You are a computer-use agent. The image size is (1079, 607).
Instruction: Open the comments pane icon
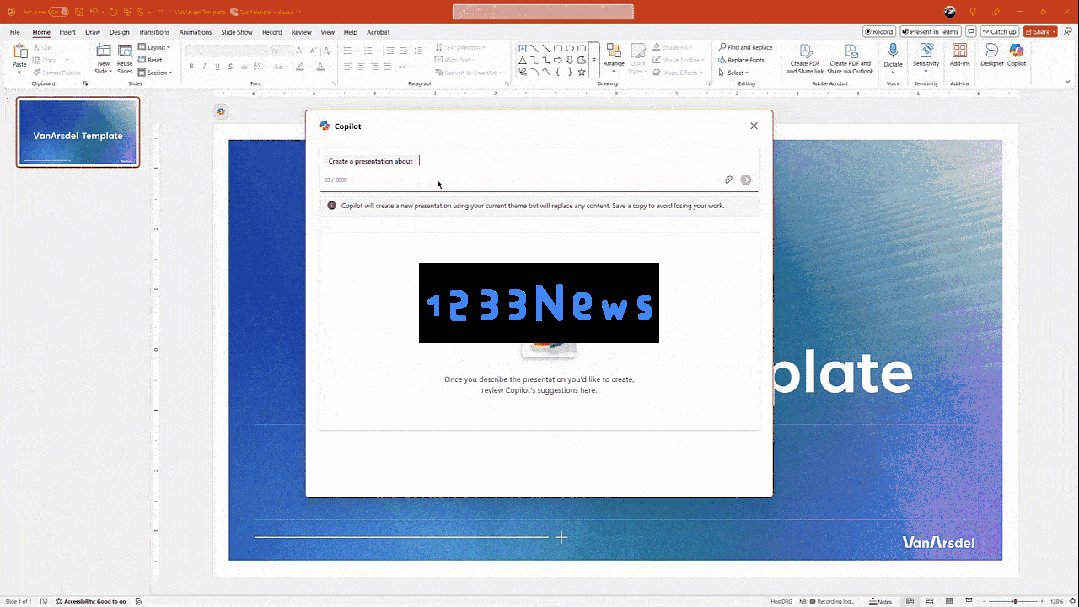[x=971, y=32]
